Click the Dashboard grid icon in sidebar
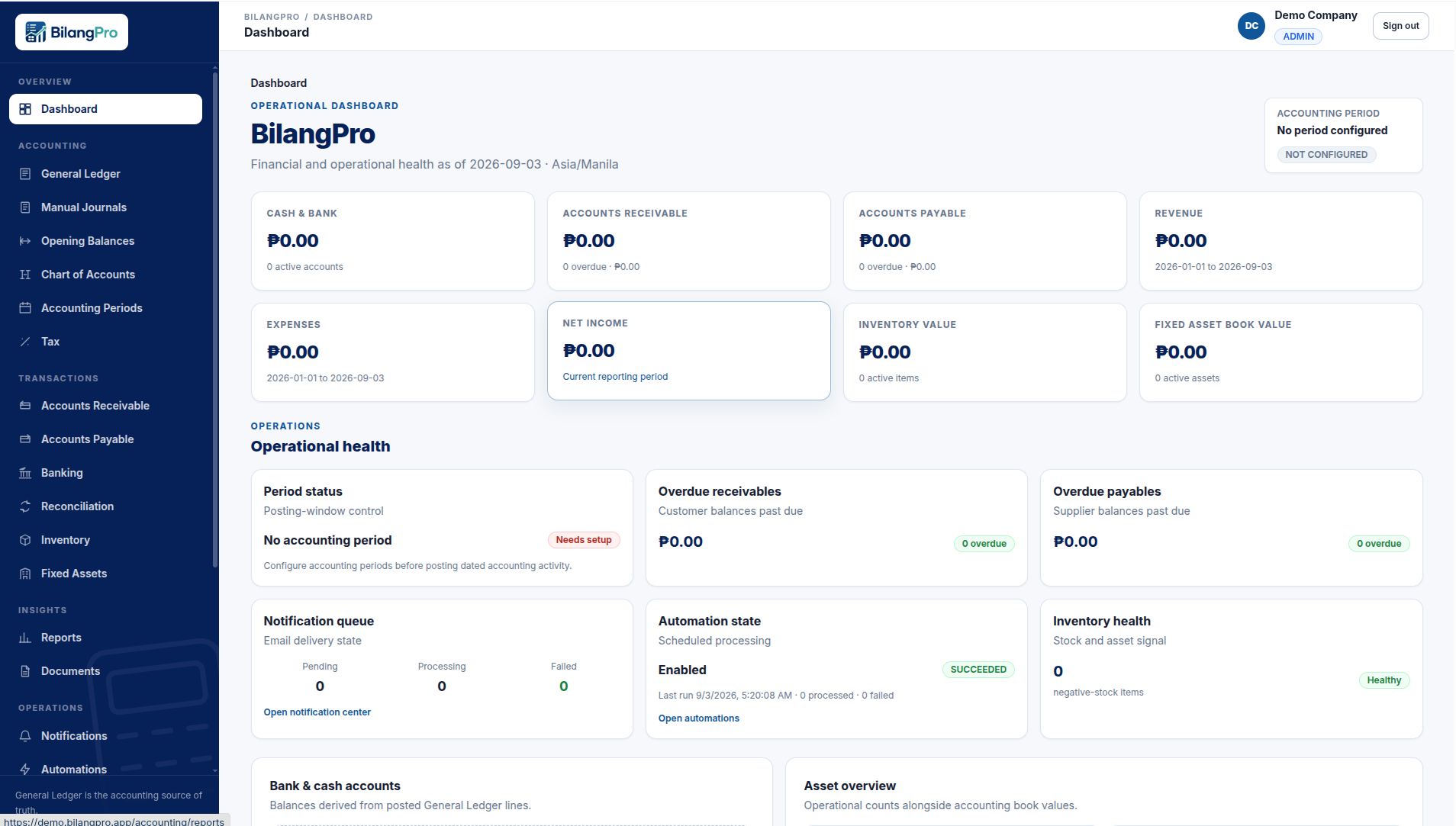Viewport: 1456px width, 826px height. click(x=25, y=109)
